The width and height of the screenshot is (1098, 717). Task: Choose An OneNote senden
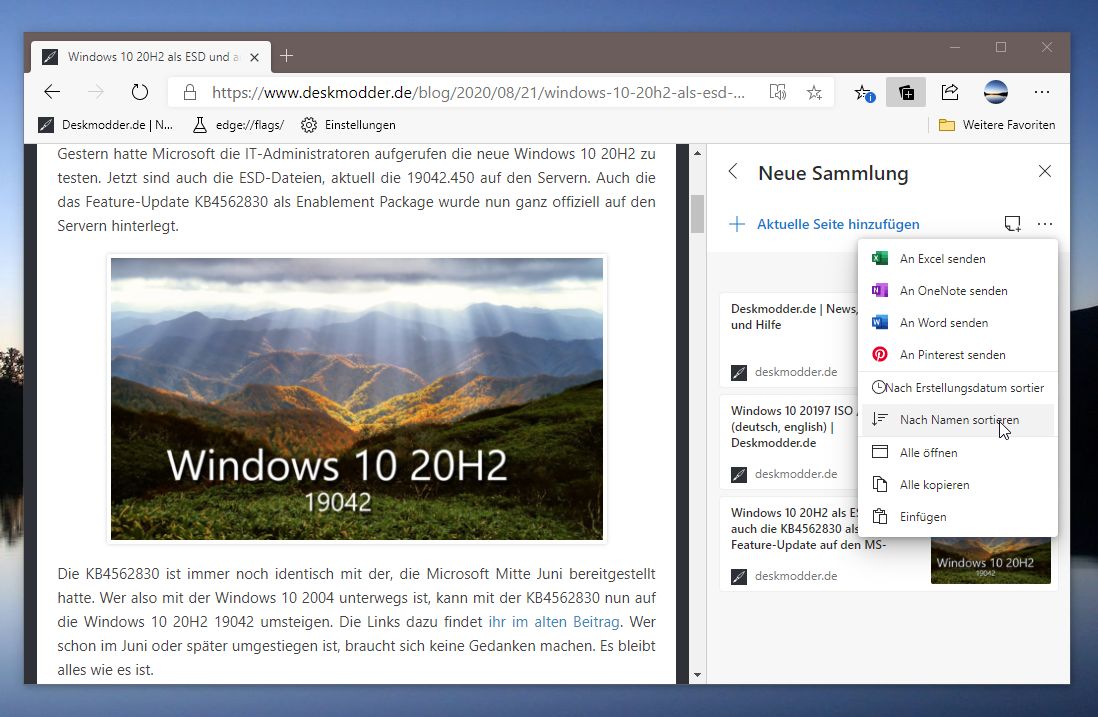958,291
